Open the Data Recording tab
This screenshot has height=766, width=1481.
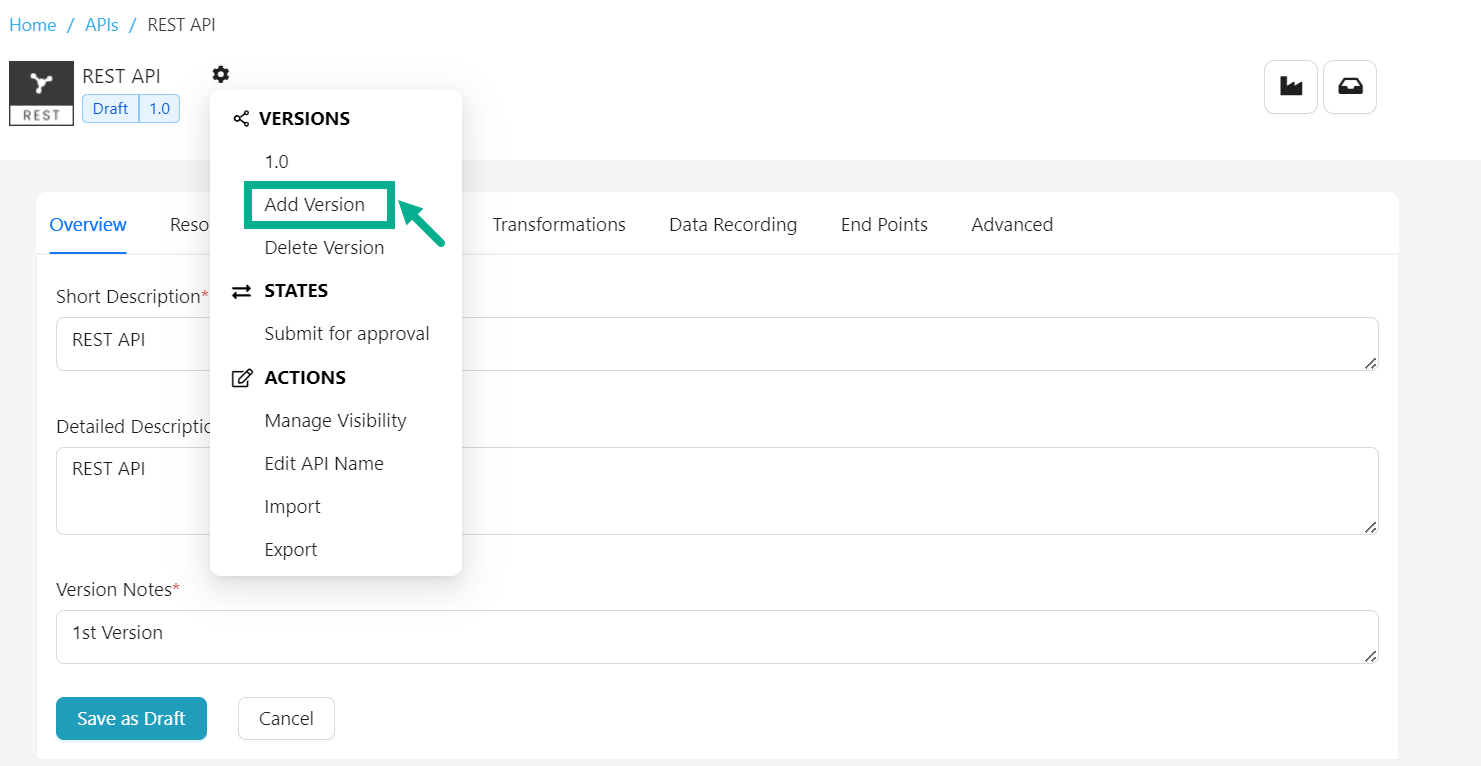click(x=733, y=225)
